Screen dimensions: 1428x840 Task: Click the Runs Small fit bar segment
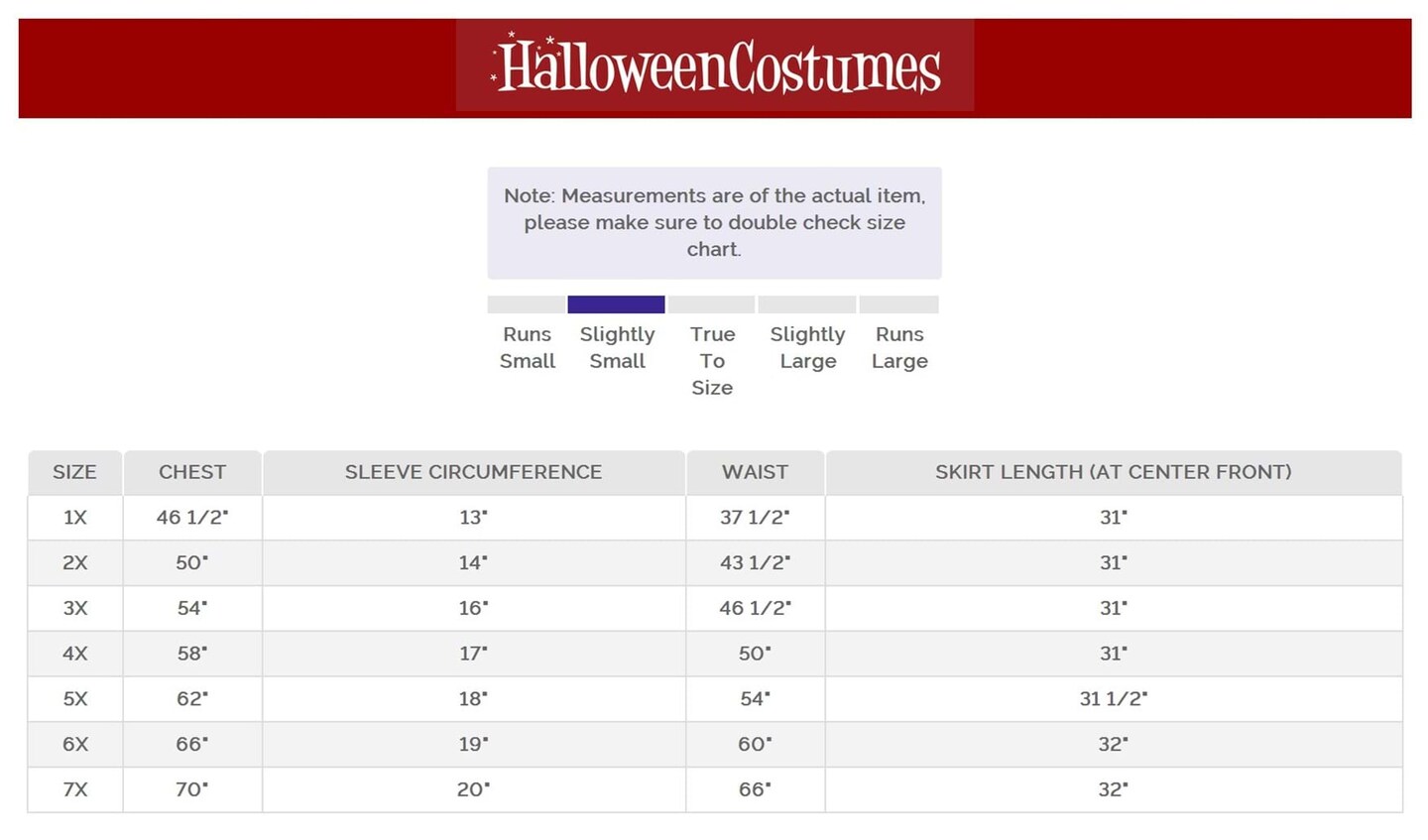(x=527, y=304)
